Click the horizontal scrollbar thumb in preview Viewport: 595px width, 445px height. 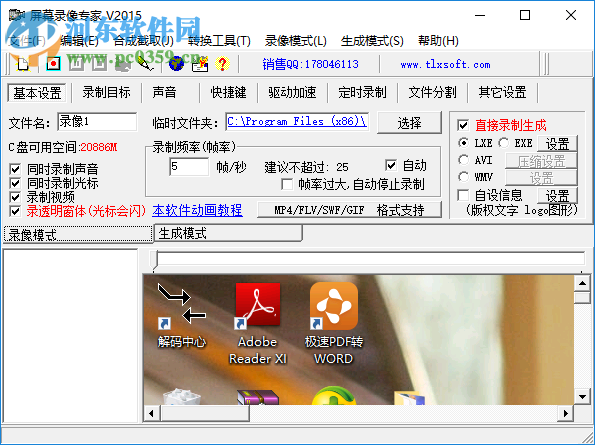point(205,413)
